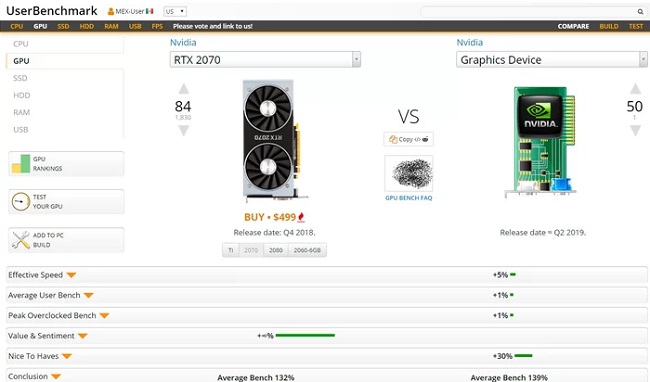Click the left Nvidia brand link
Image resolution: width=650 pixels, height=382 pixels.
pyautogui.click(x=183, y=42)
